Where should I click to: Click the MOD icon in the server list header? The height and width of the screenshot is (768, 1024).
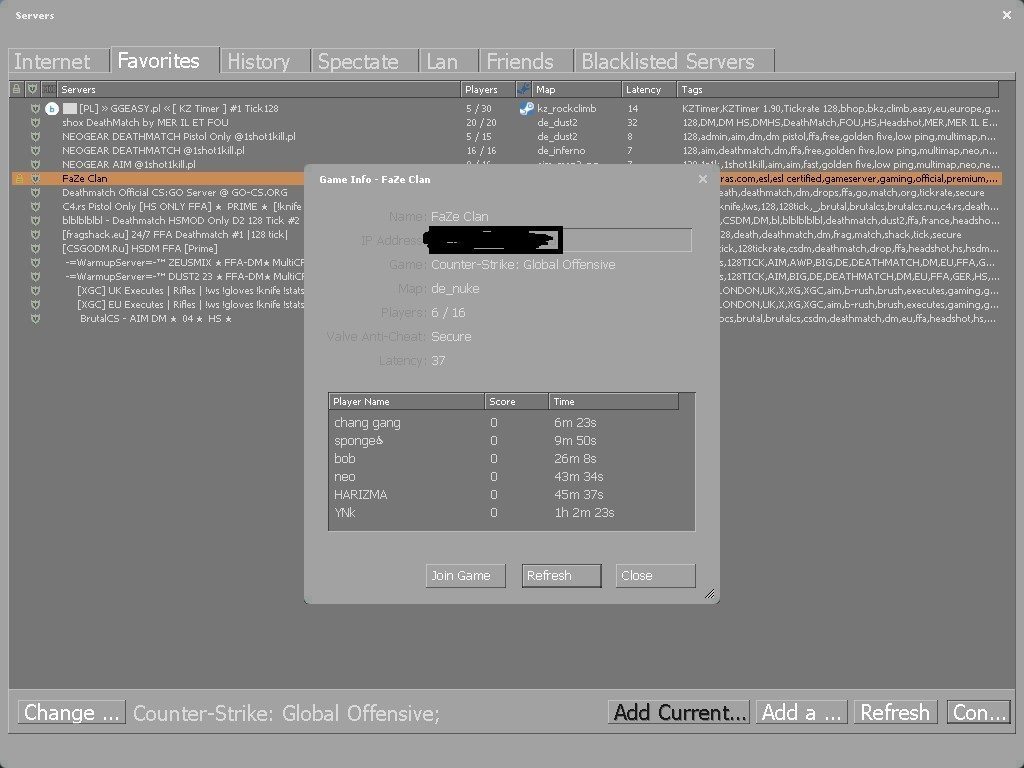click(50, 89)
